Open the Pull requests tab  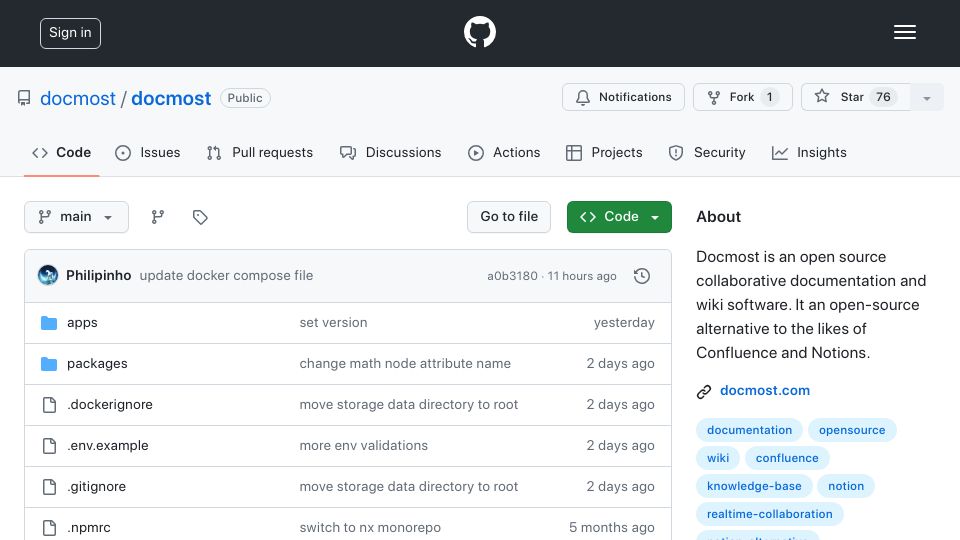pos(260,152)
